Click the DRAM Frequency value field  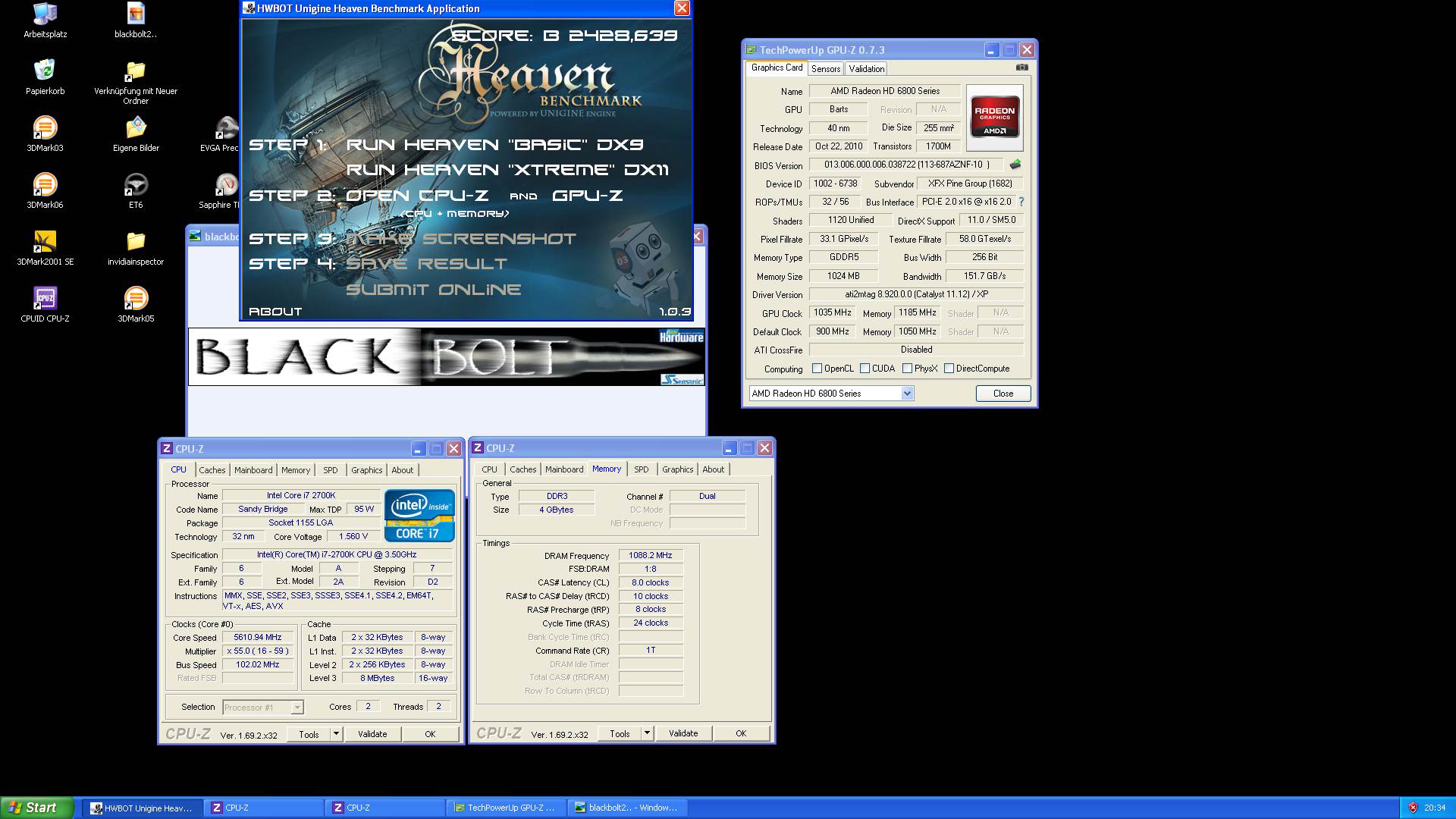(x=651, y=556)
